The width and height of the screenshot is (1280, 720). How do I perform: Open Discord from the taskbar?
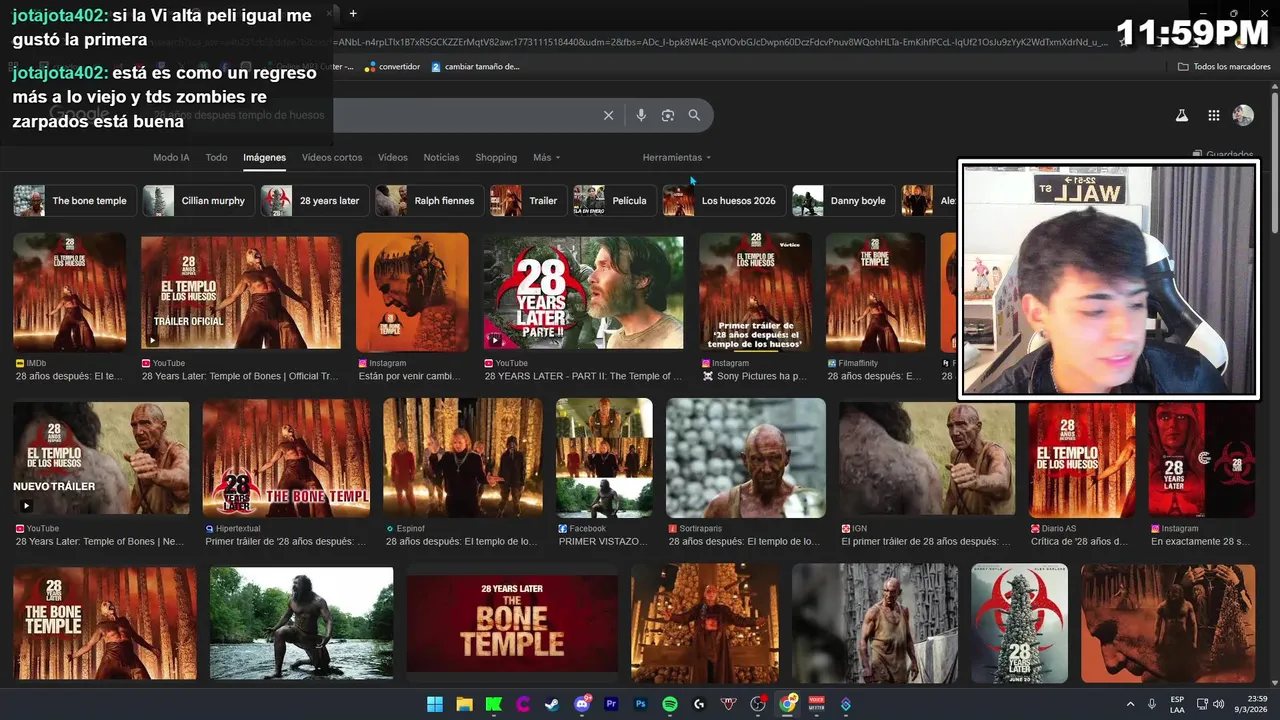click(582, 704)
